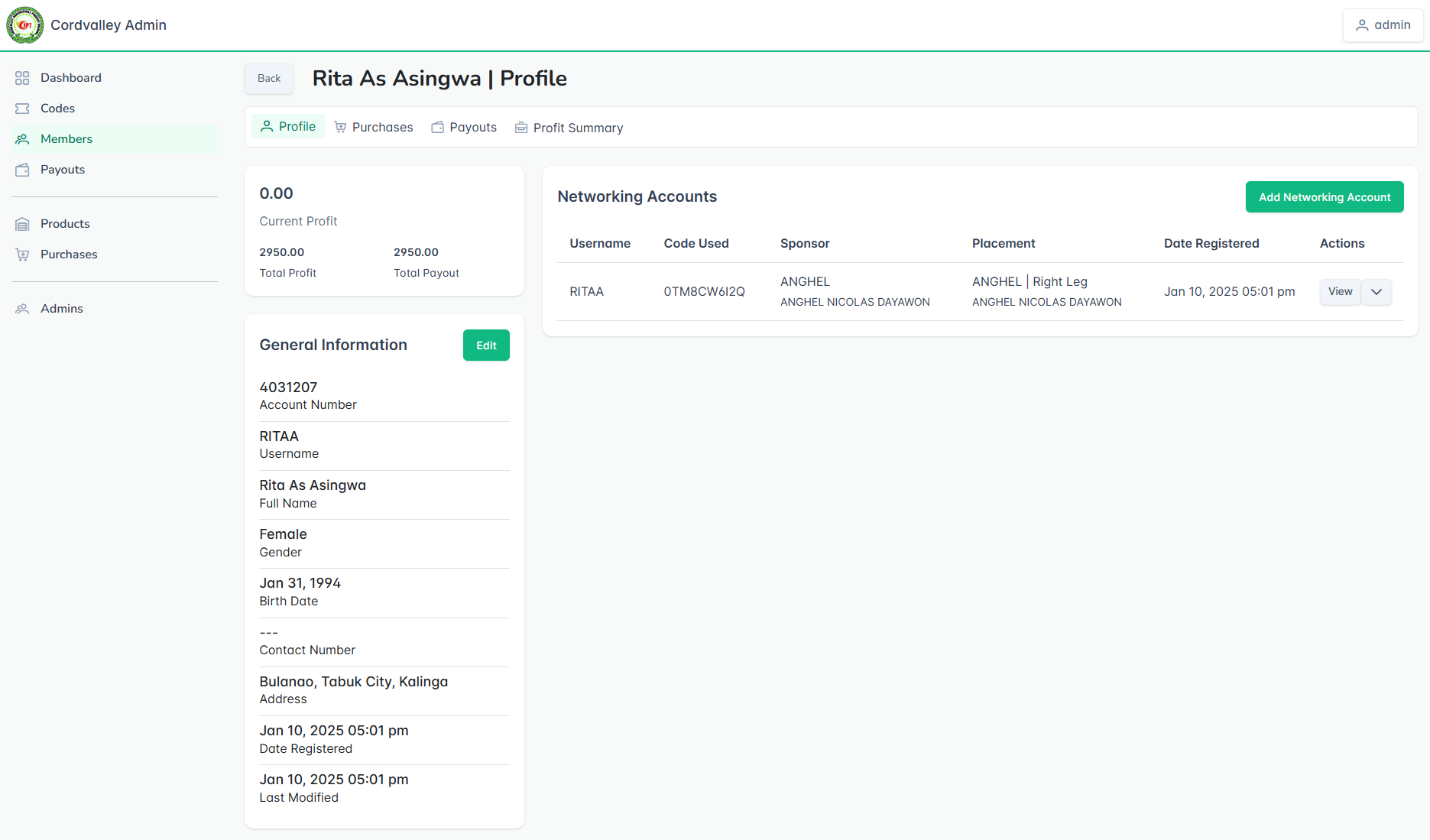Open the Admins section icon
This screenshot has height=840, width=1430.
coord(21,308)
